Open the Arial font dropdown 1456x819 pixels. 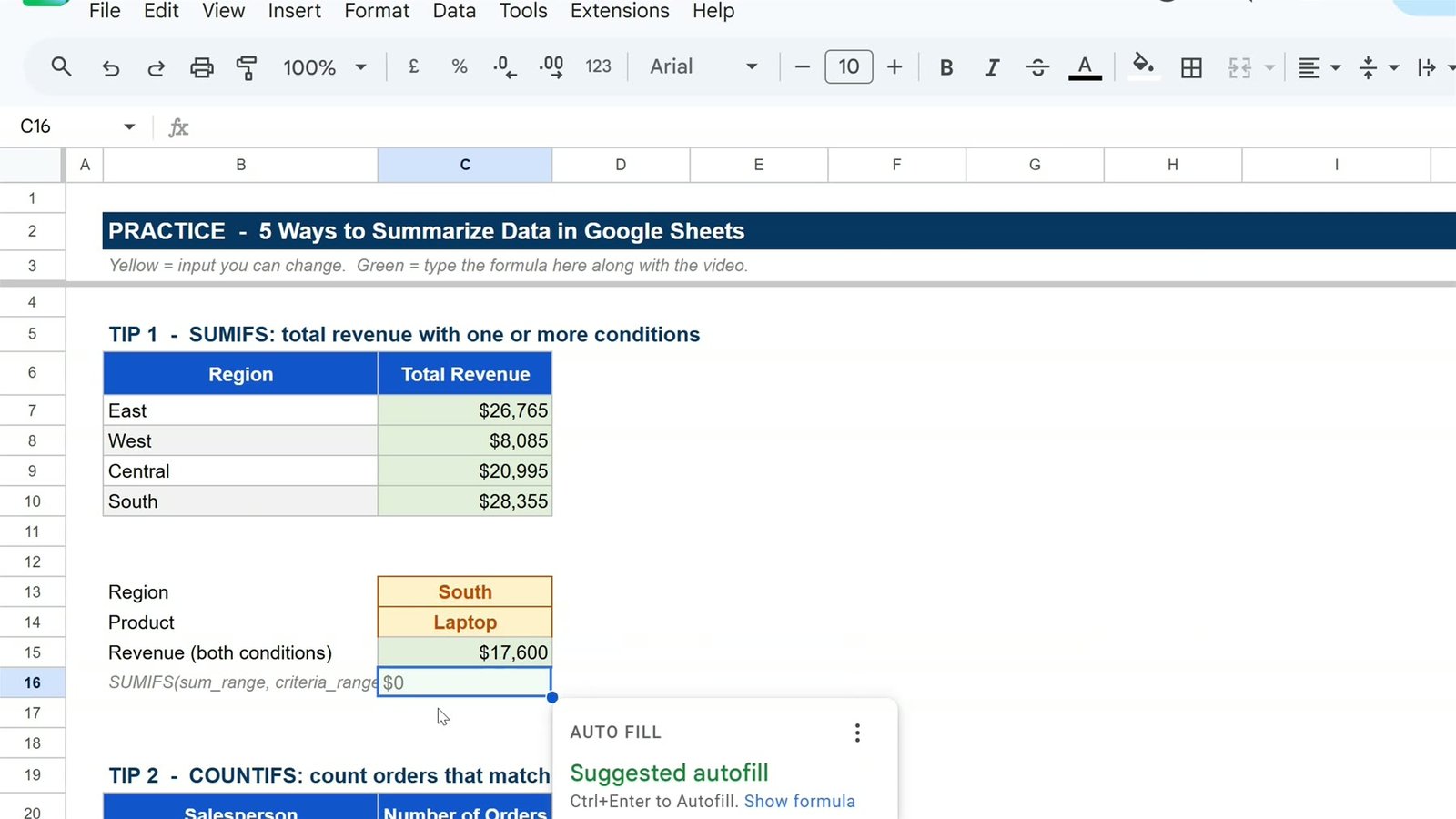tap(703, 66)
